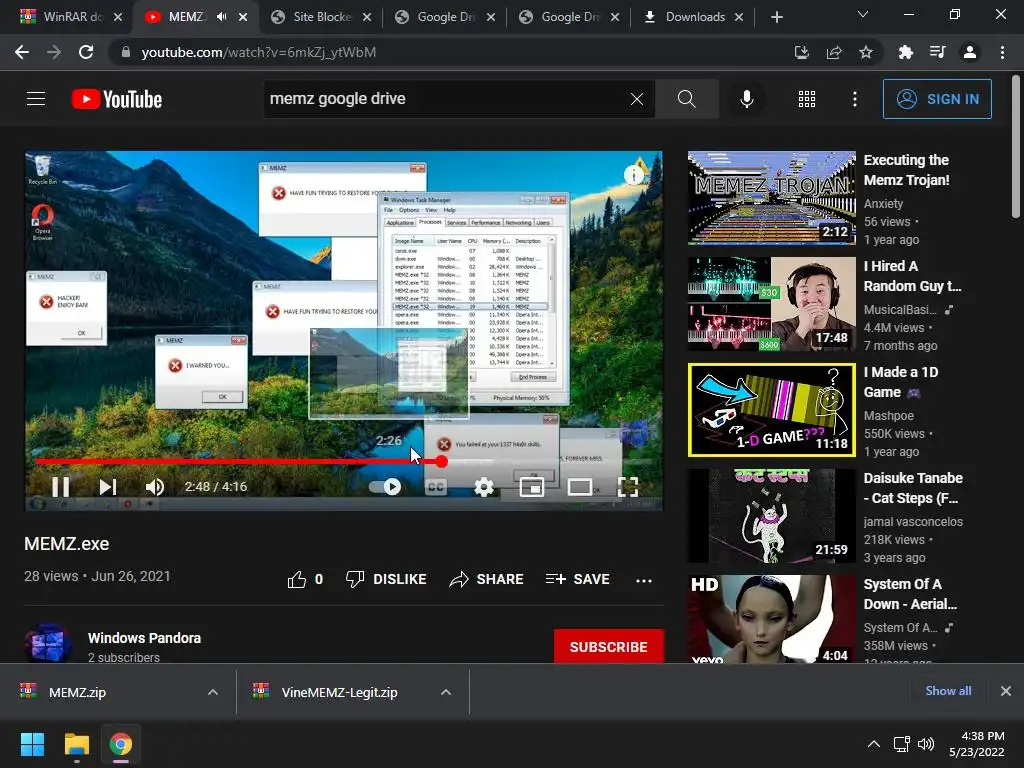Click Show all downloads
Image resolution: width=1024 pixels, height=768 pixels.
[x=948, y=691]
